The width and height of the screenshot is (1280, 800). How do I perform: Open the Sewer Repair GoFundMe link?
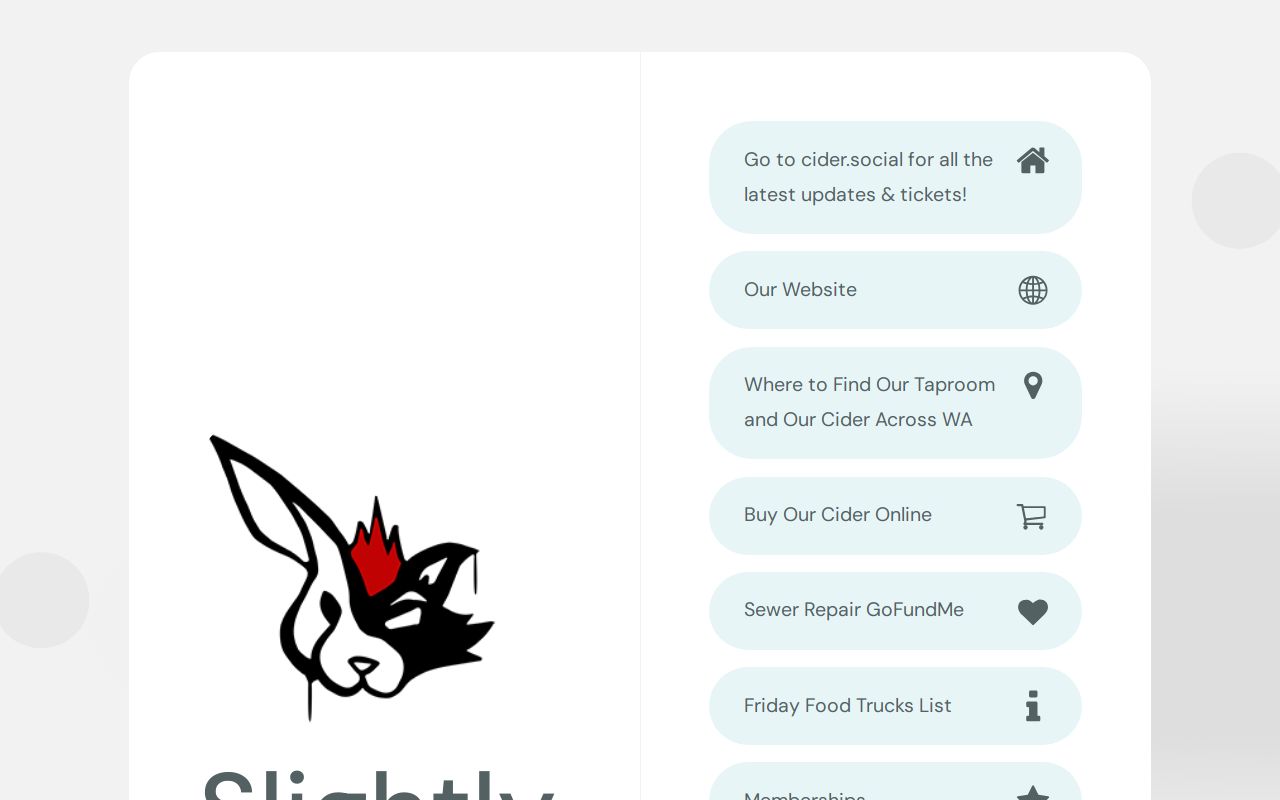pyautogui.click(x=895, y=610)
